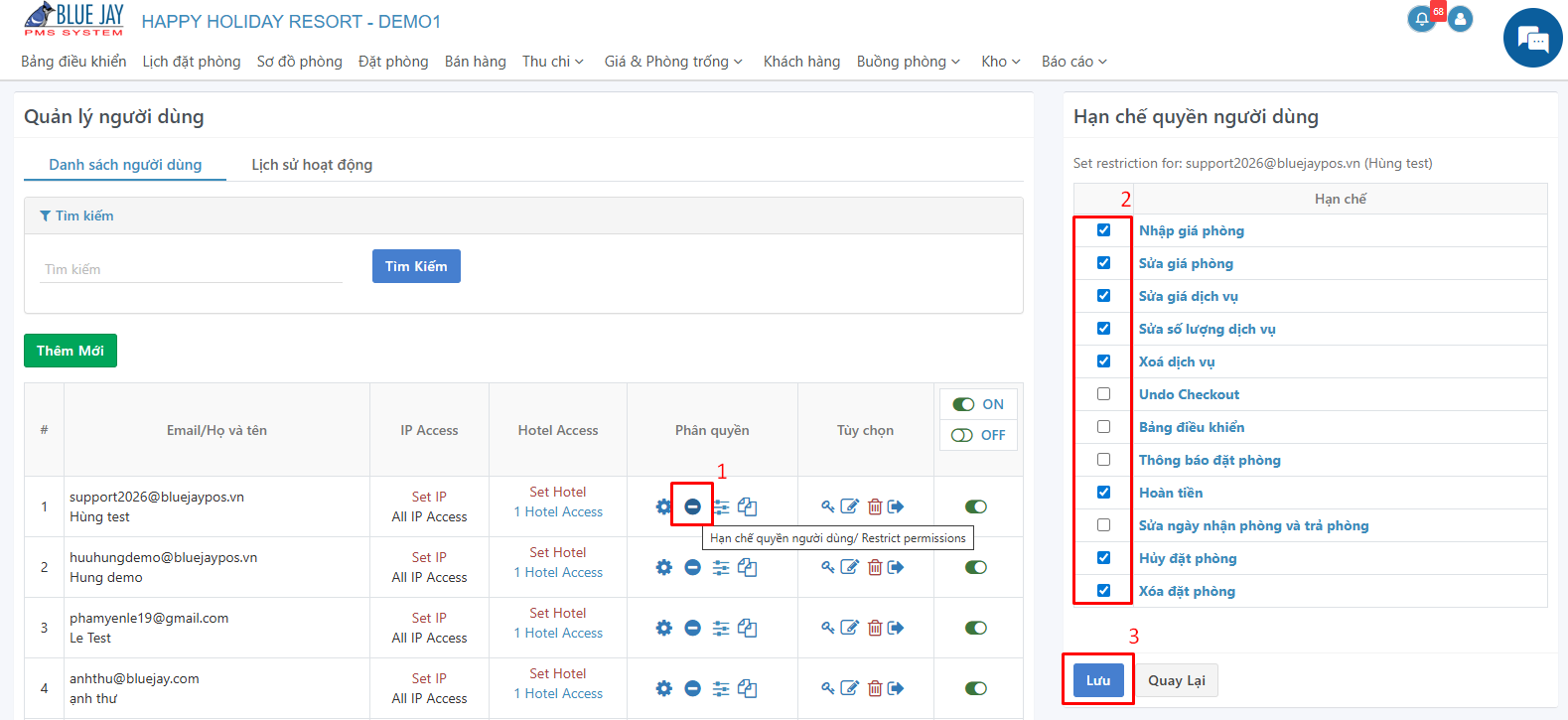
Task: Click Set Hotel link for huuhungdemo@bluejaypos.vn
Action: point(558,552)
